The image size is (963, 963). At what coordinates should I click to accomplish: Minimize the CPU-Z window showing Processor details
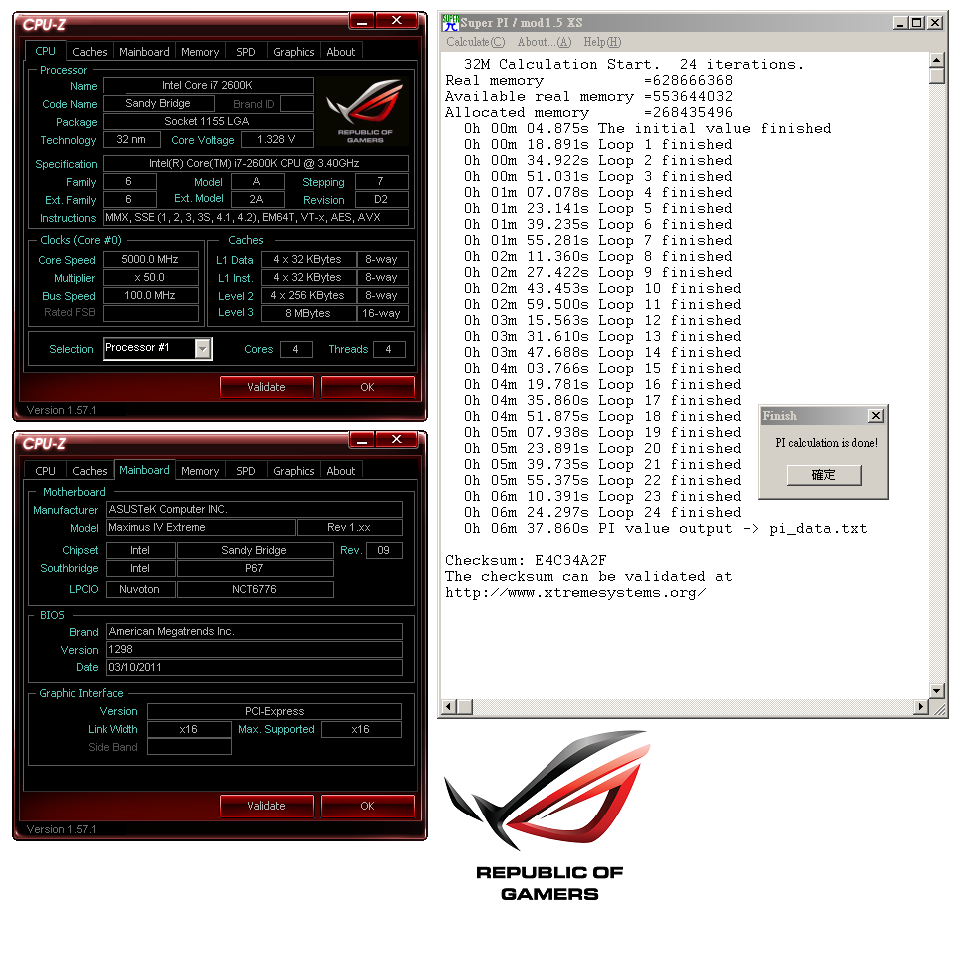pyautogui.click(x=362, y=21)
